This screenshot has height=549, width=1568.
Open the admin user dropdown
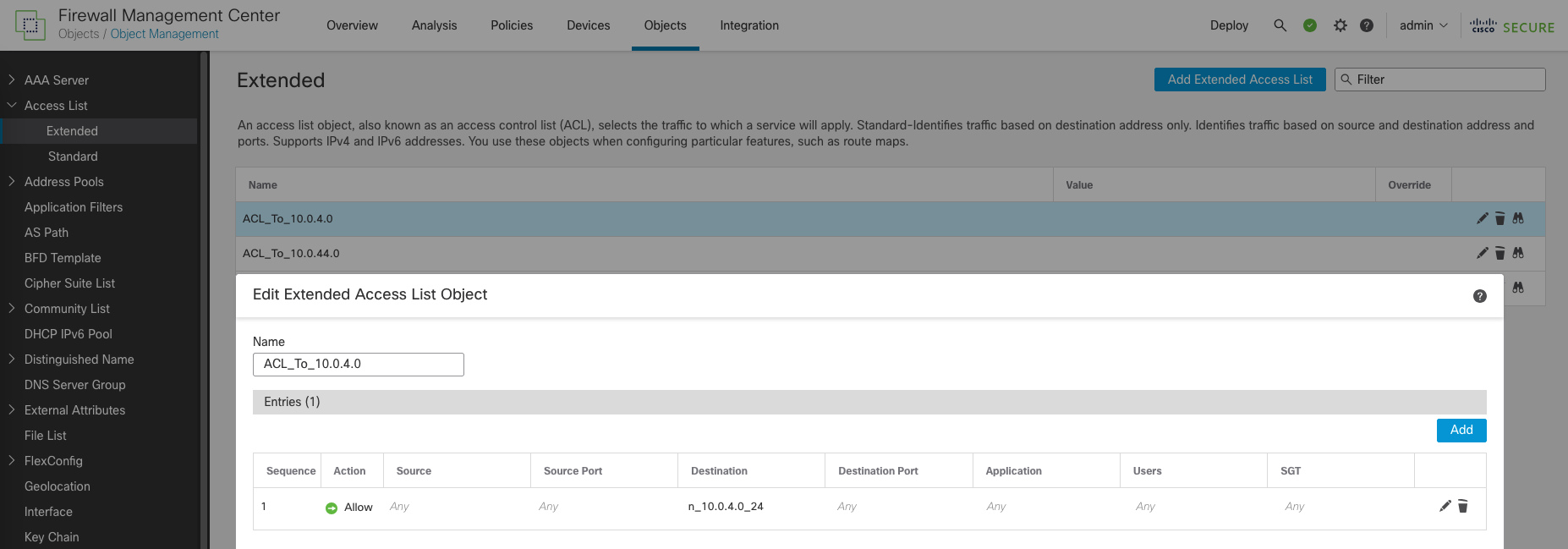(x=1423, y=25)
